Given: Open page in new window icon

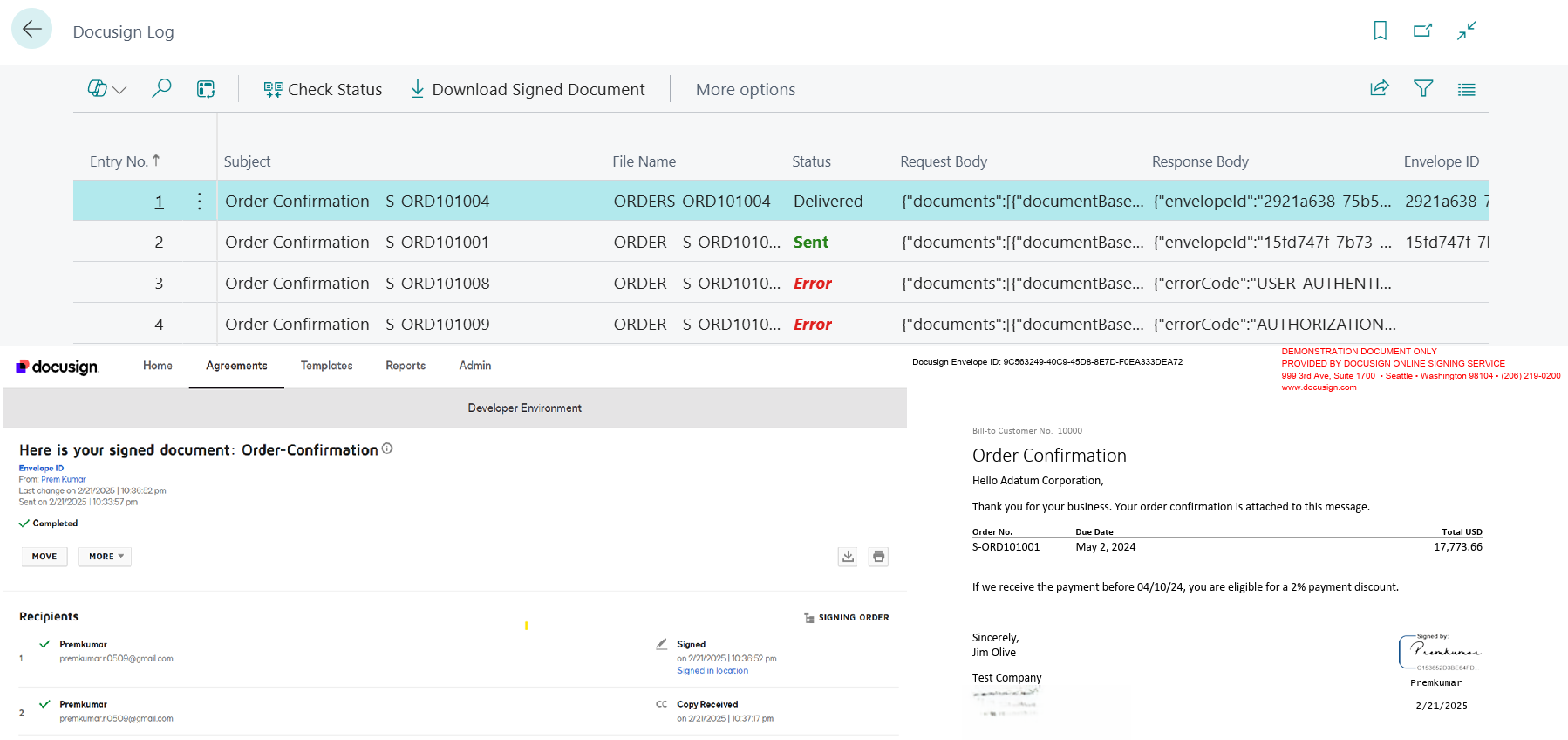Looking at the screenshot, I should tap(1422, 31).
